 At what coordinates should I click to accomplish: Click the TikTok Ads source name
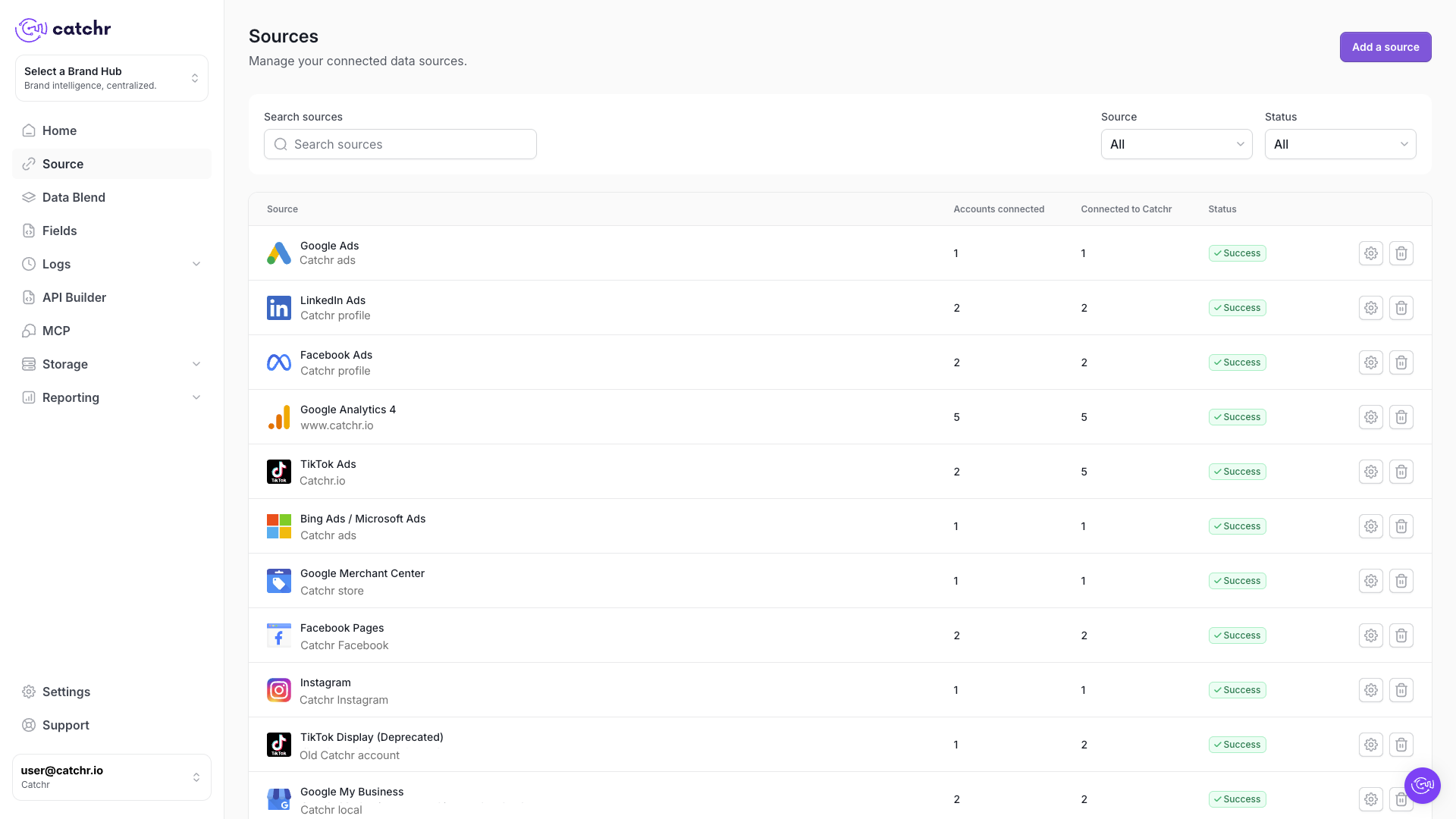[x=328, y=464]
